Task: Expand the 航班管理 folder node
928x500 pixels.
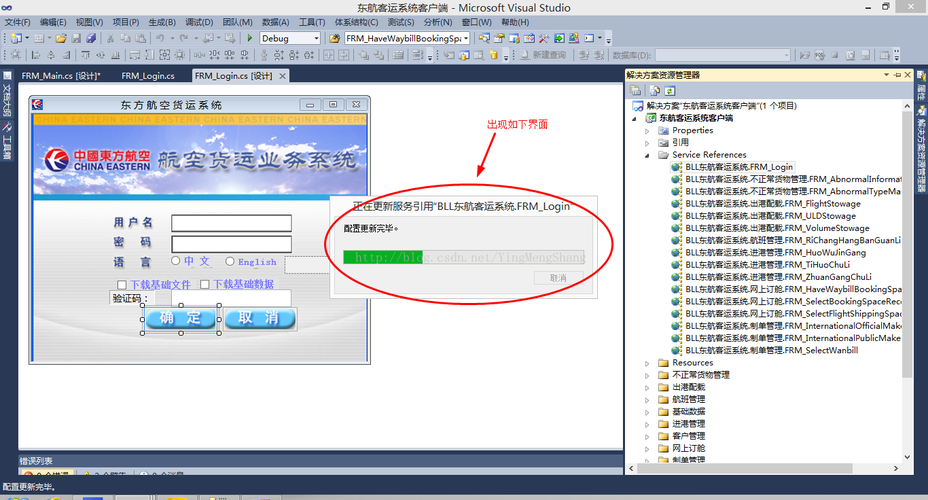Action: (647, 400)
